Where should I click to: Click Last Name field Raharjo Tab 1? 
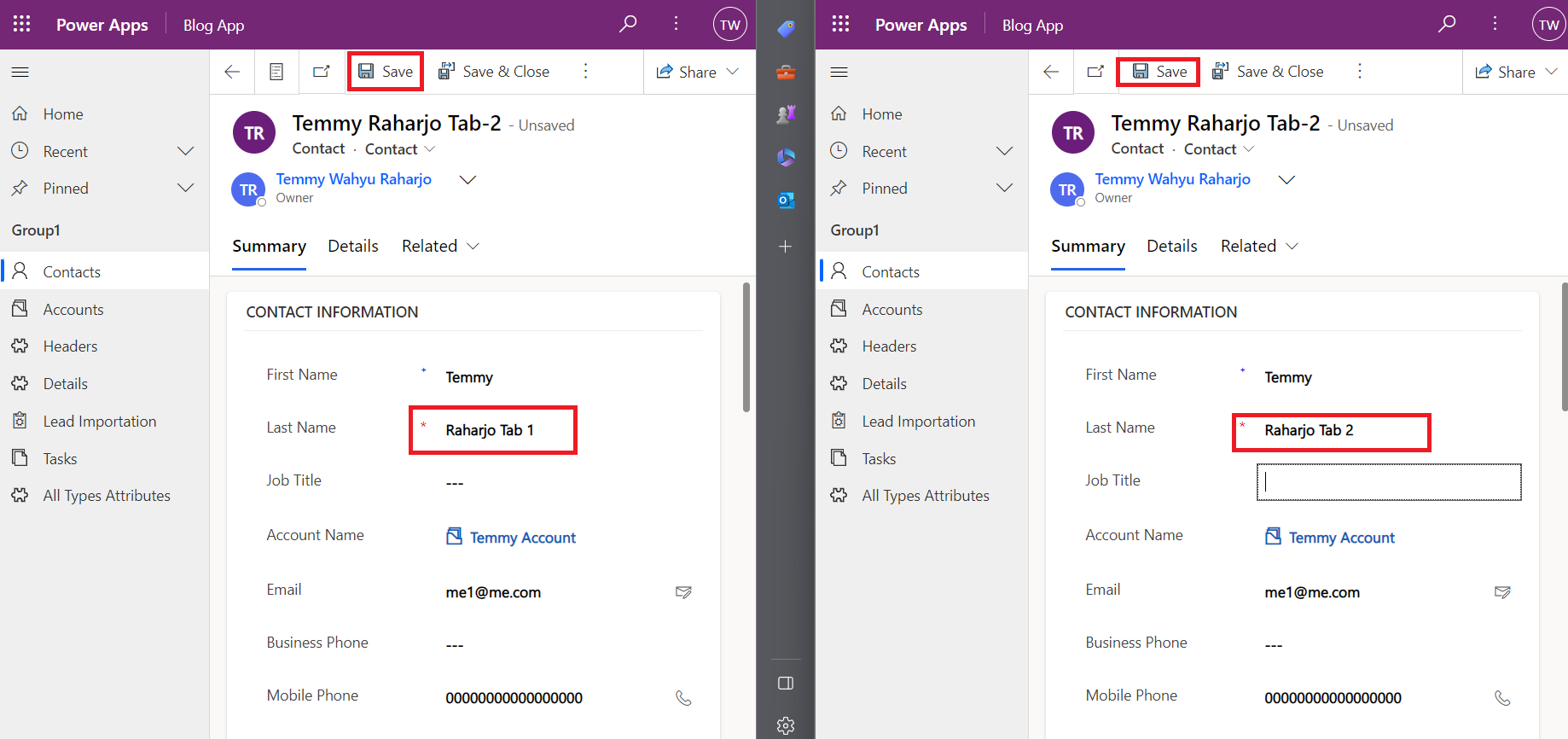click(493, 430)
